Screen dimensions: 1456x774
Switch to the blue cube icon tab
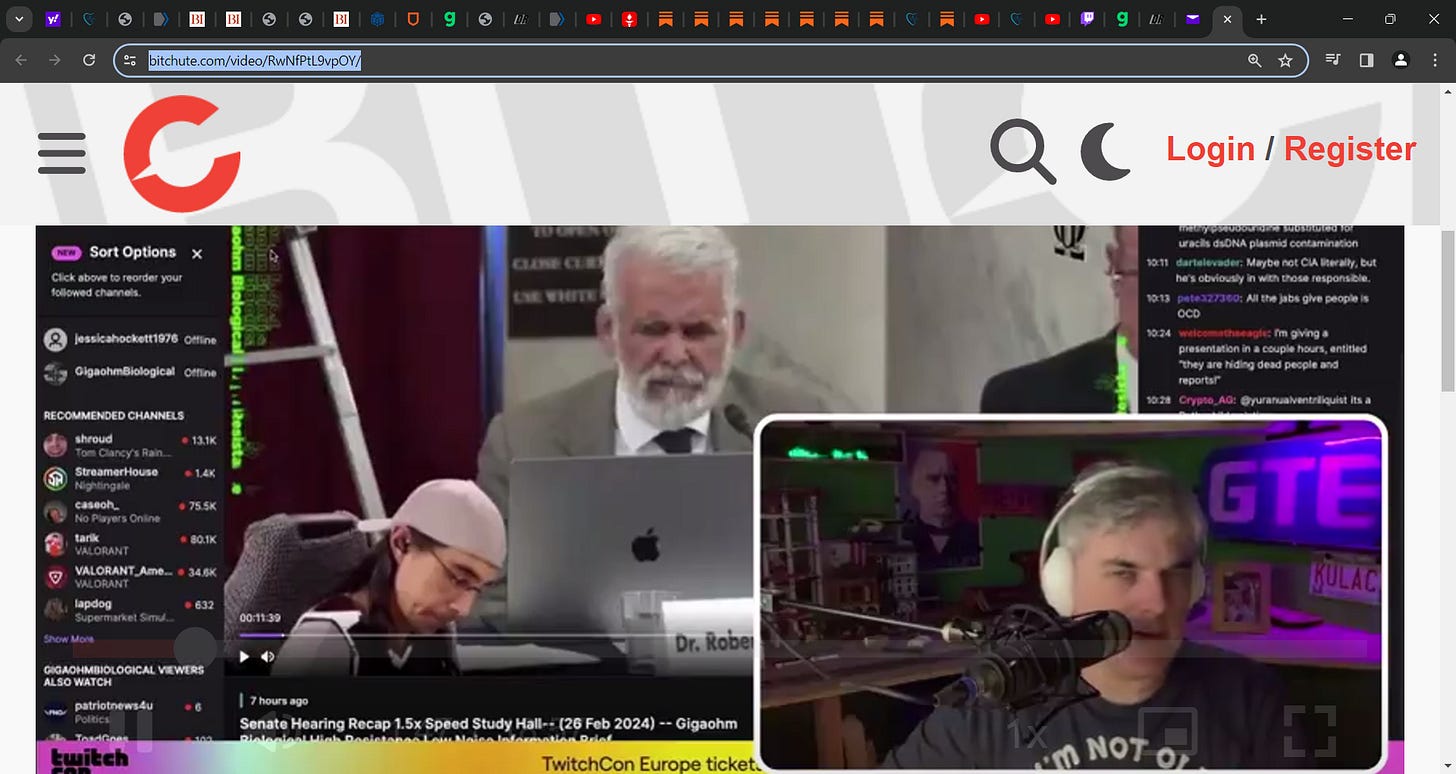(377, 19)
